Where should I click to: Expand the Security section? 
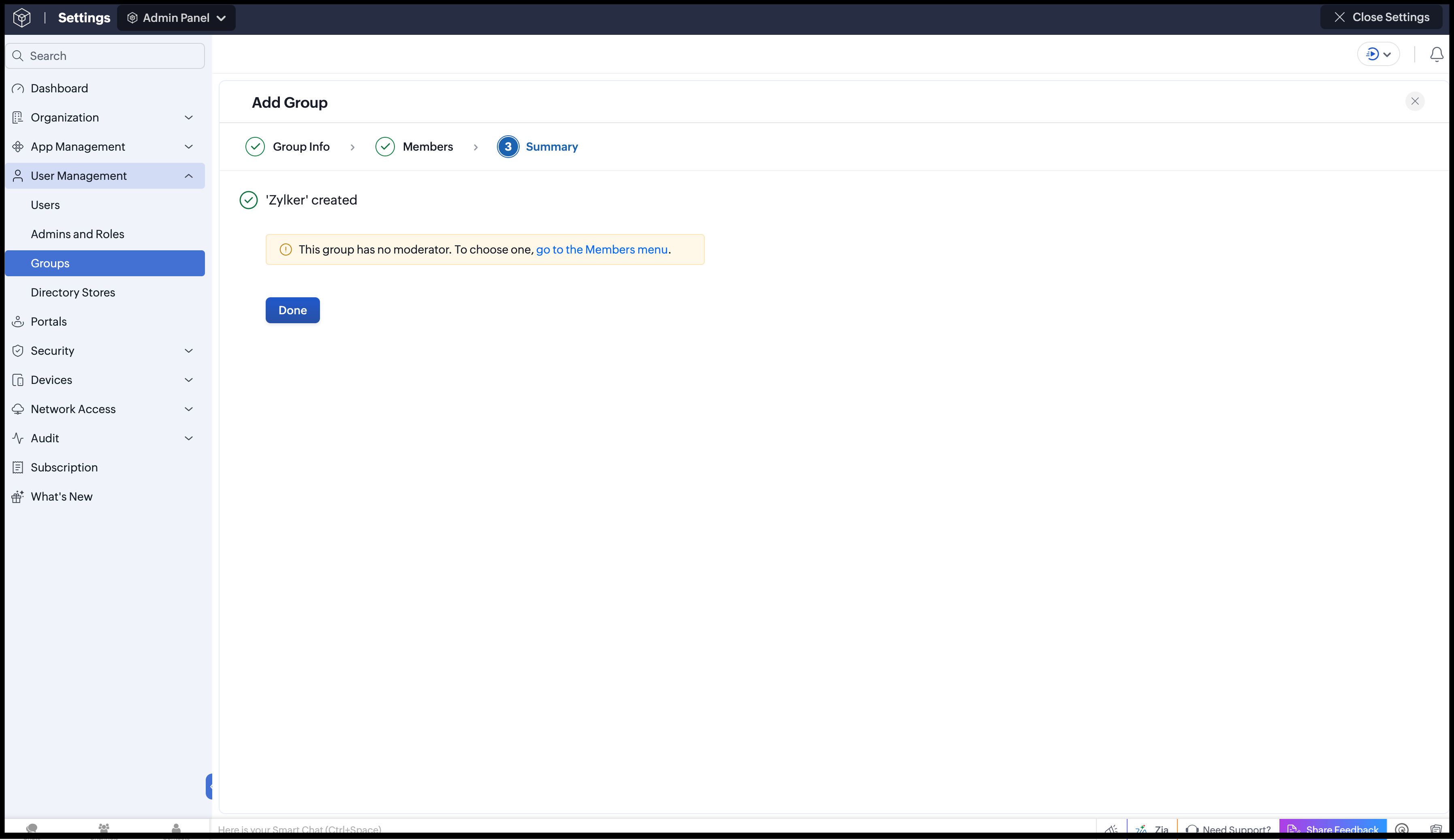point(105,351)
